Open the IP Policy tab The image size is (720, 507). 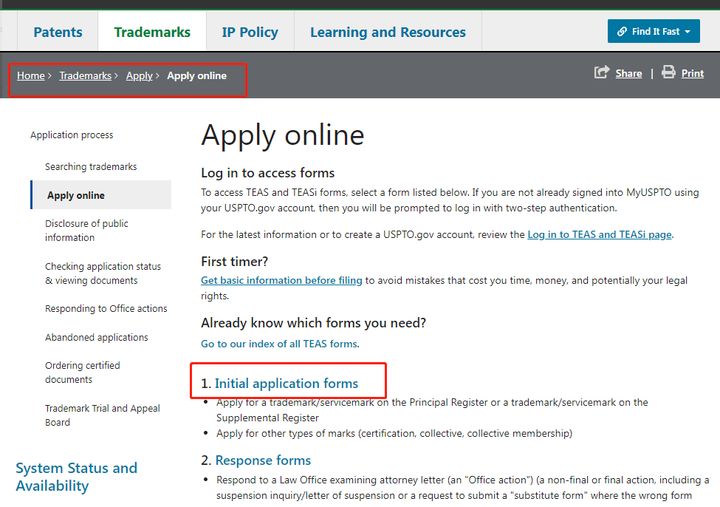point(250,32)
